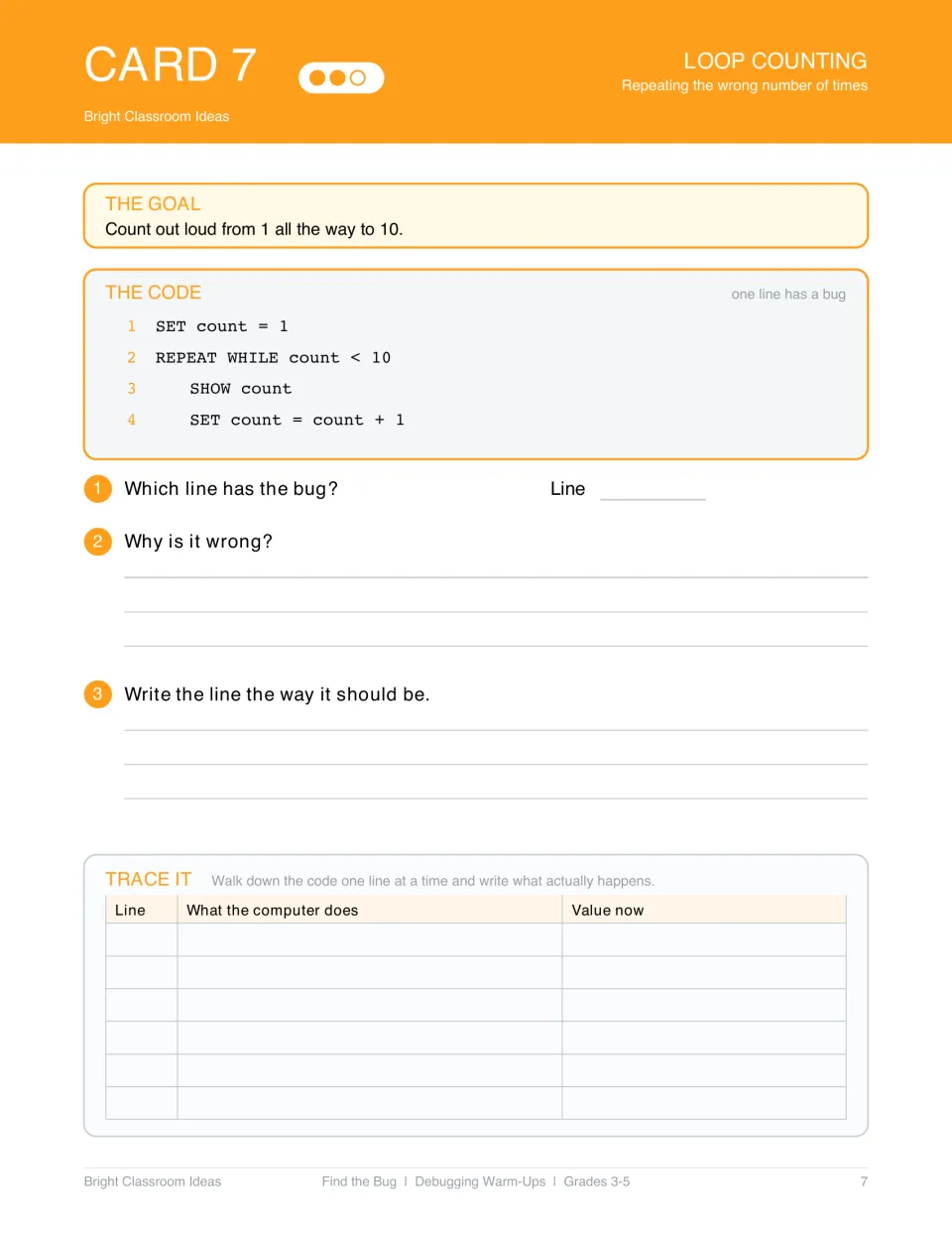
Task: Click 'Which line has the bug?' question
Action: point(231,488)
